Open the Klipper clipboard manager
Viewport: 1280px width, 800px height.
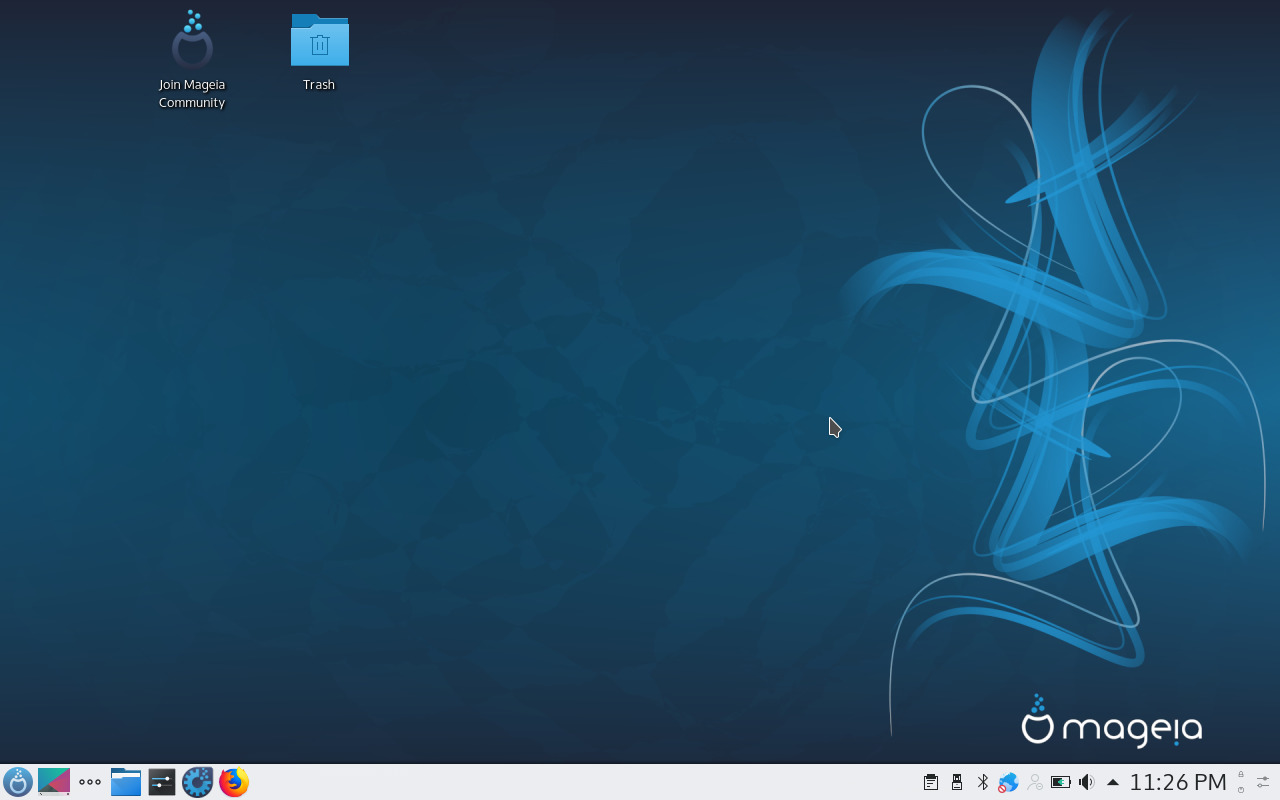[x=931, y=782]
